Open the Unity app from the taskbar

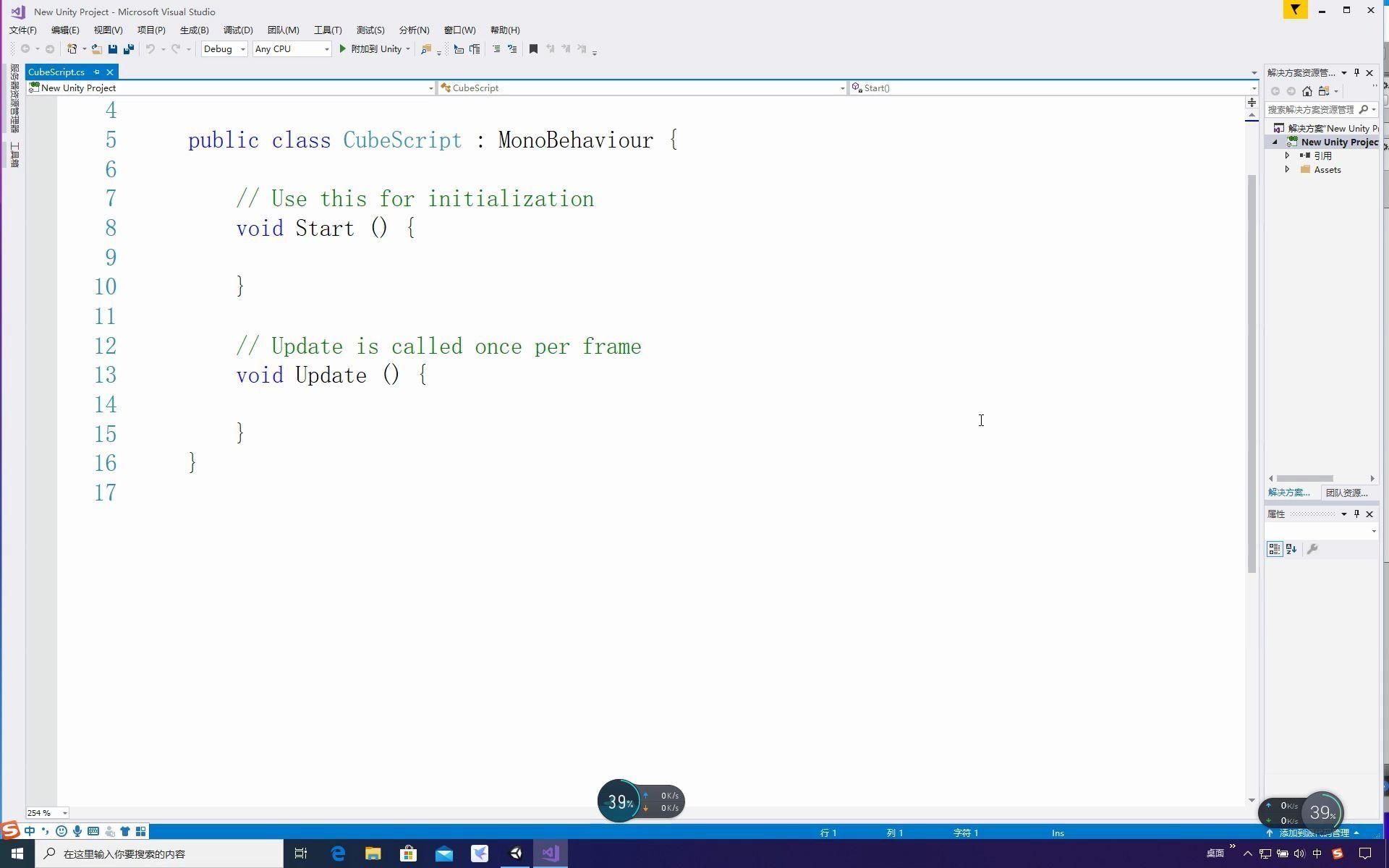[x=516, y=854]
